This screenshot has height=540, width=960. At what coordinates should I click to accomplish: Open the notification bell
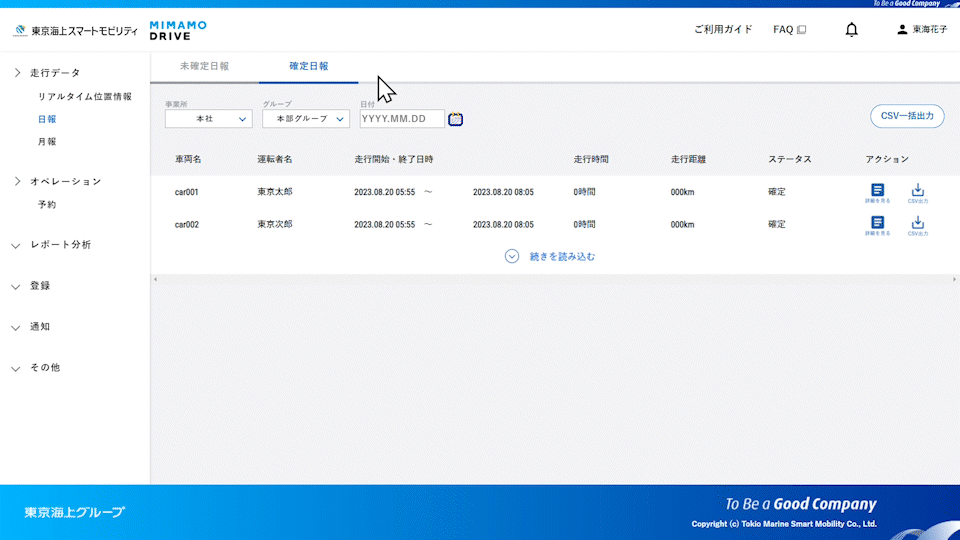click(851, 29)
